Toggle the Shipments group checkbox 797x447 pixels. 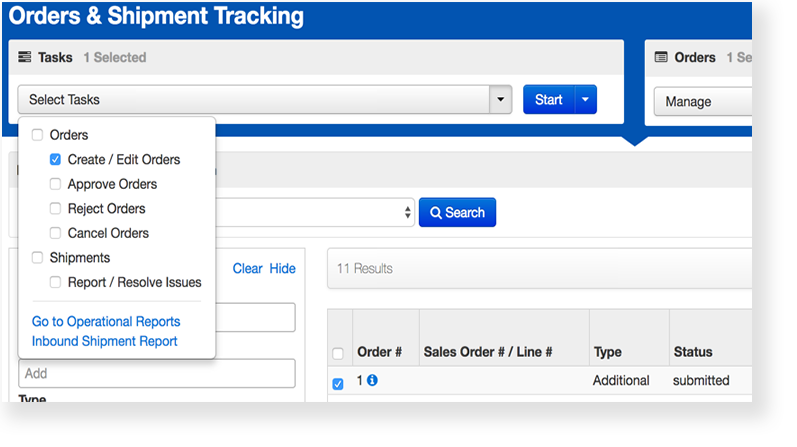[38, 258]
